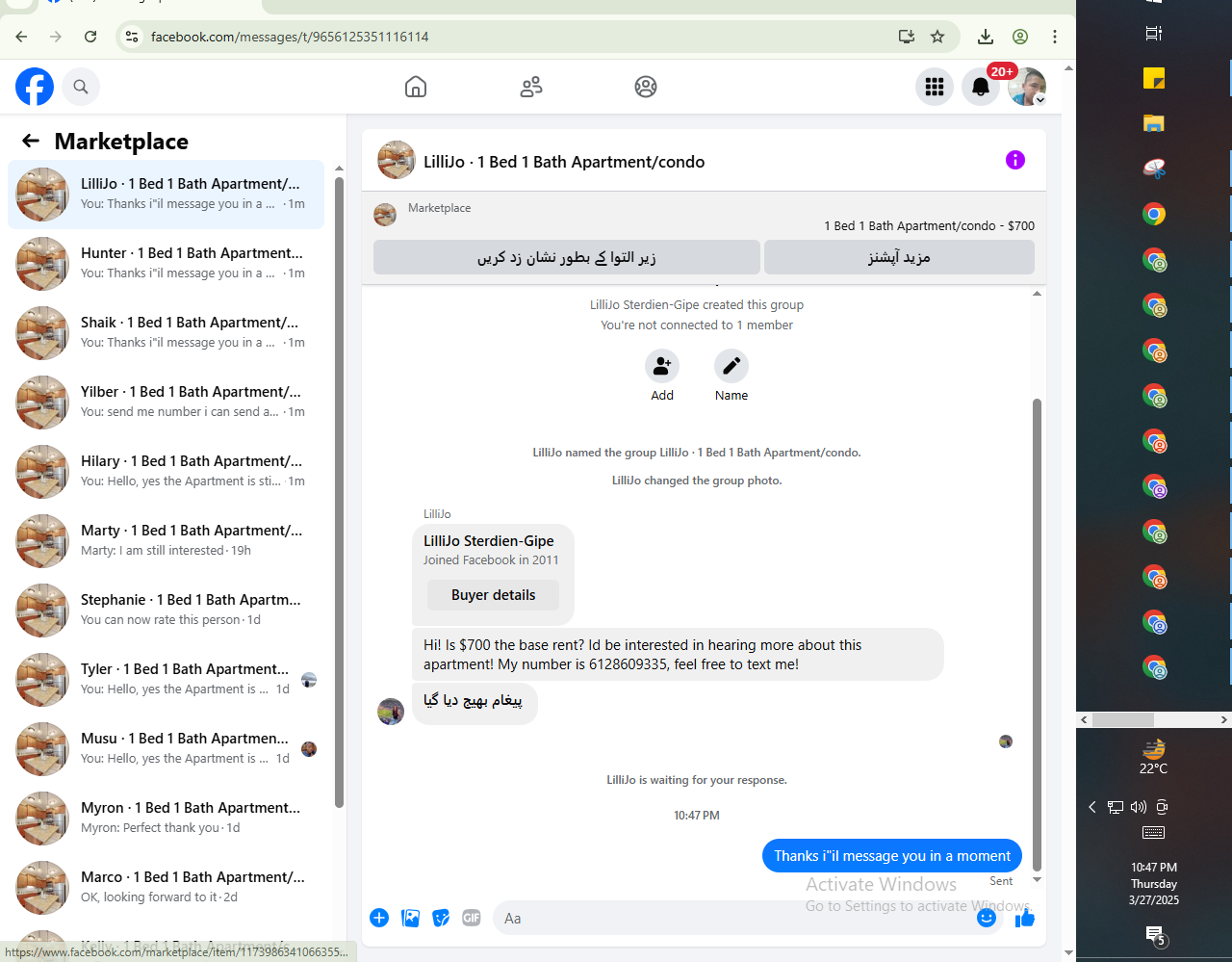Bookmark this page with the star
1232x962 pixels.
point(937,37)
